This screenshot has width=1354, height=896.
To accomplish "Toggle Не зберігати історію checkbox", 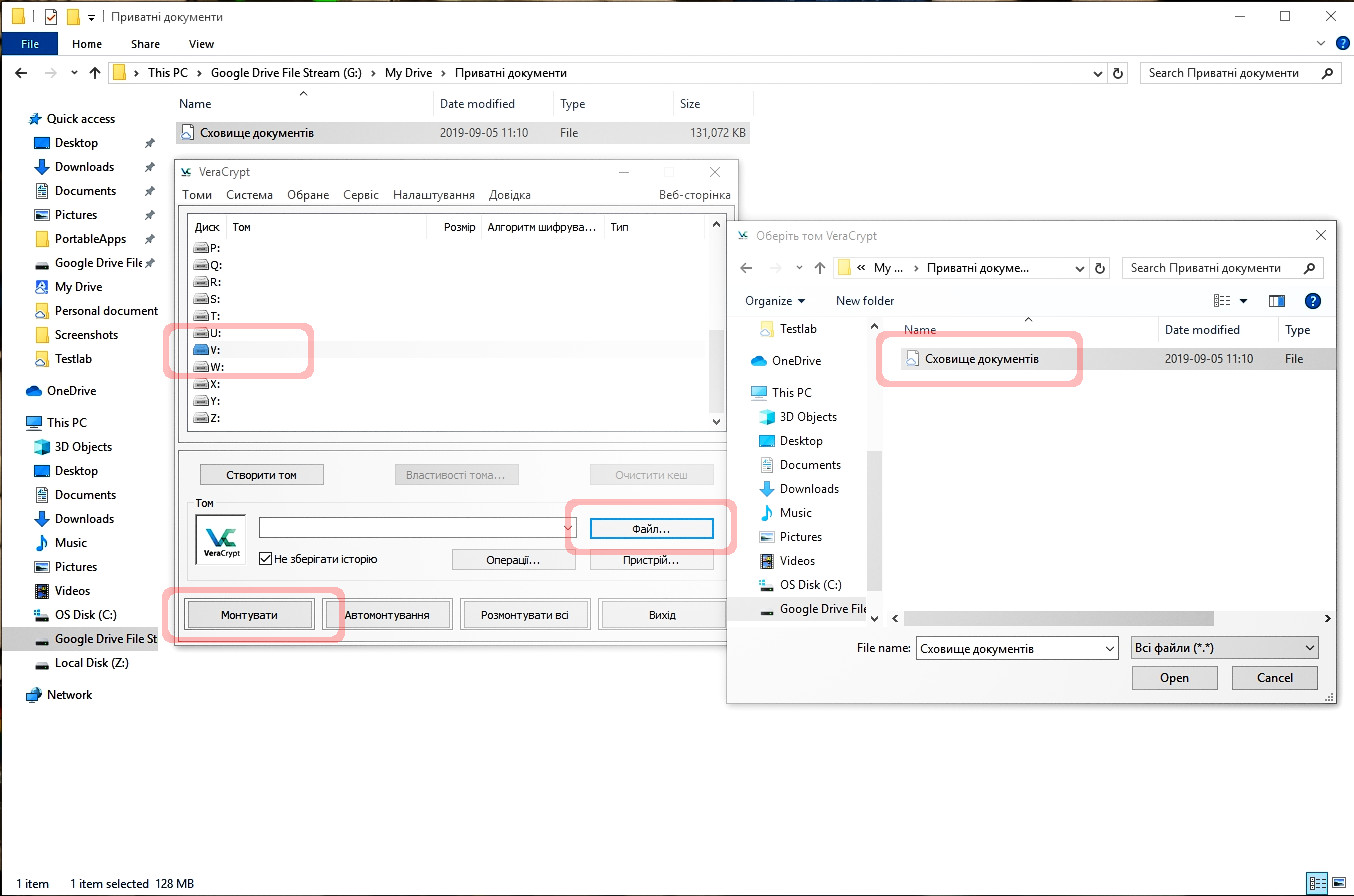I will coord(266,559).
